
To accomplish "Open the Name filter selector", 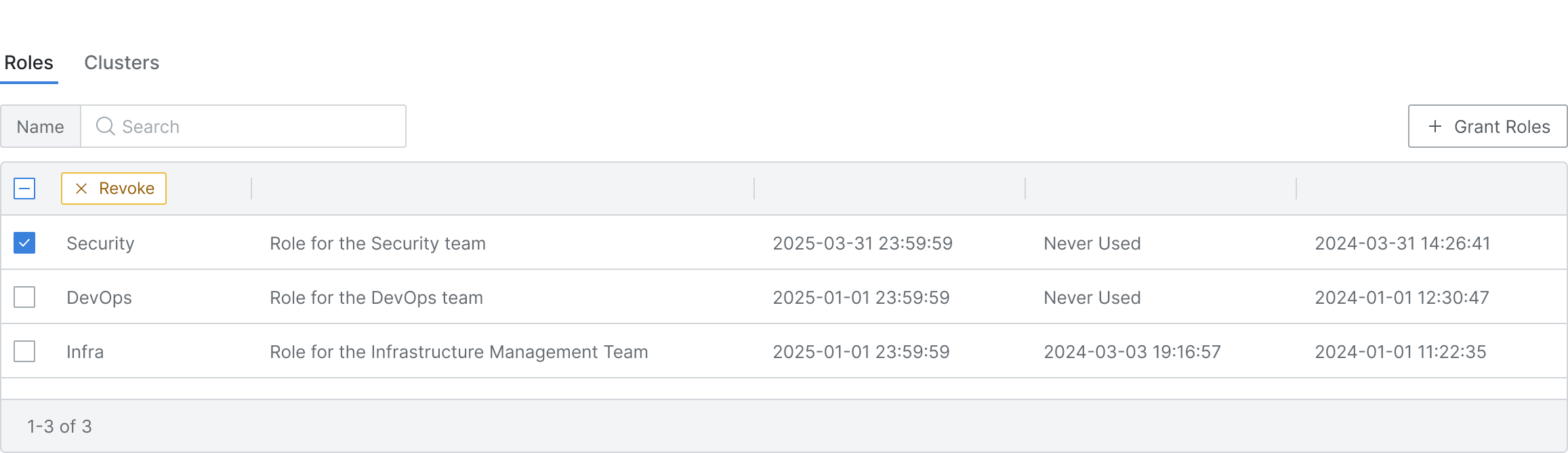I will pos(41,126).
